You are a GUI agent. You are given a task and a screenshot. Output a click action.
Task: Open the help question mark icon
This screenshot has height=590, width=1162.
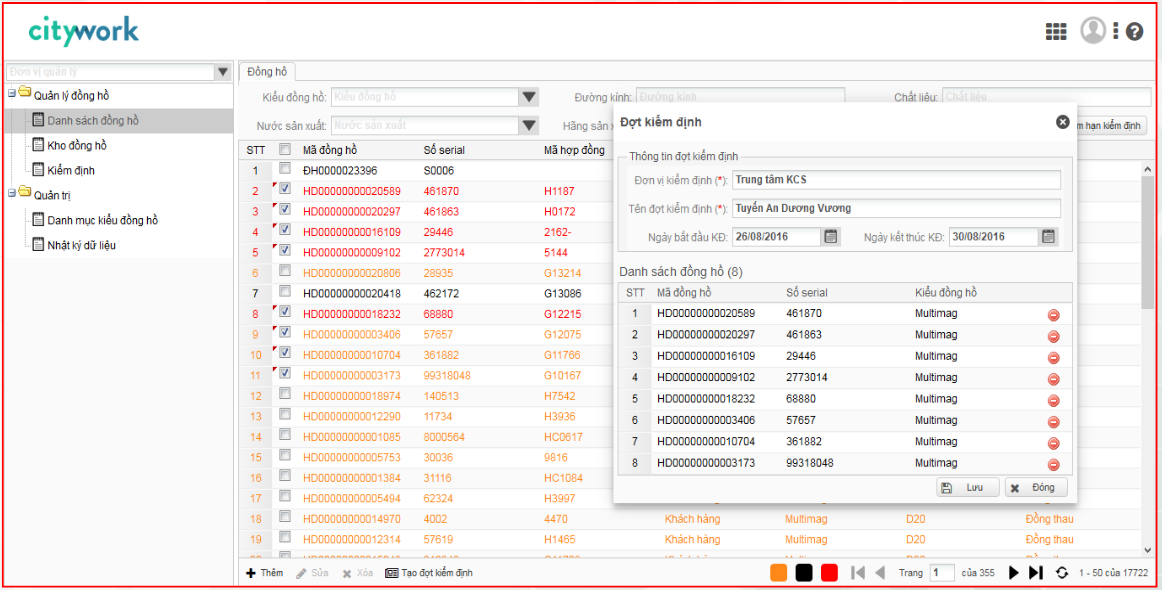1135,32
